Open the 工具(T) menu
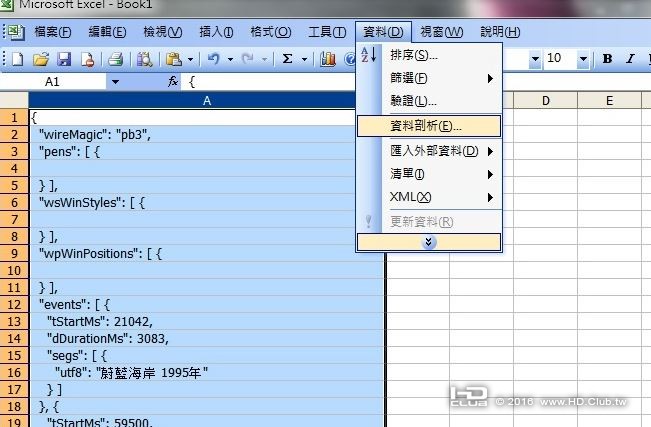This screenshot has width=651, height=427. (327, 32)
